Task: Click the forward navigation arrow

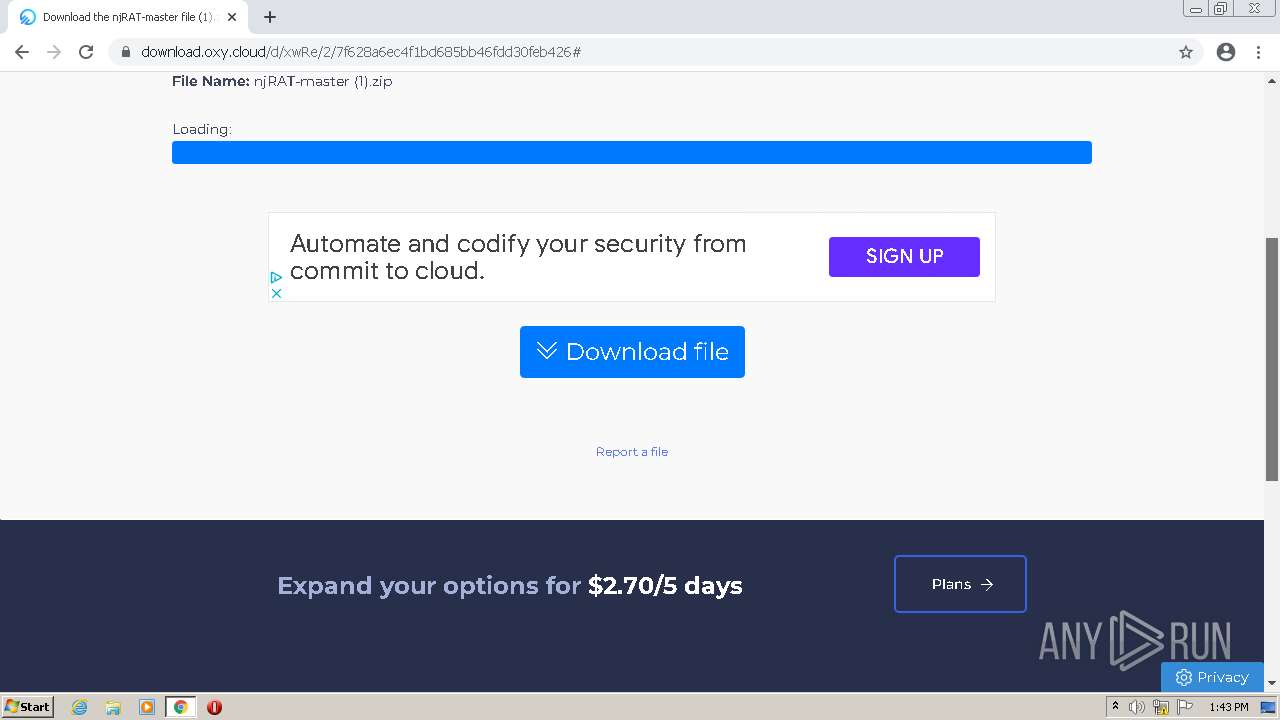Action: (54, 52)
